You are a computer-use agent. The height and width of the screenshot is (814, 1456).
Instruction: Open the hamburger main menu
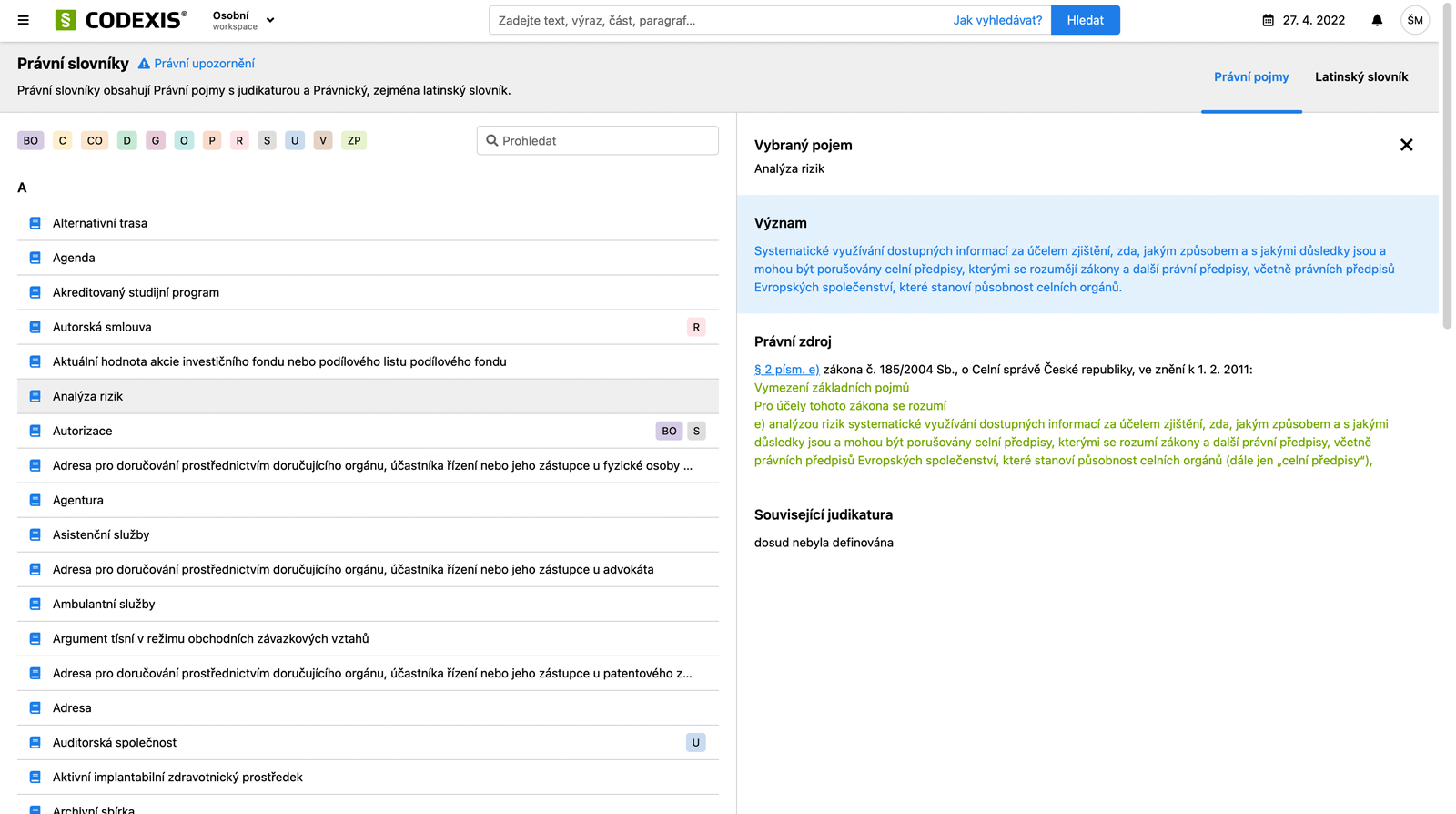click(24, 20)
